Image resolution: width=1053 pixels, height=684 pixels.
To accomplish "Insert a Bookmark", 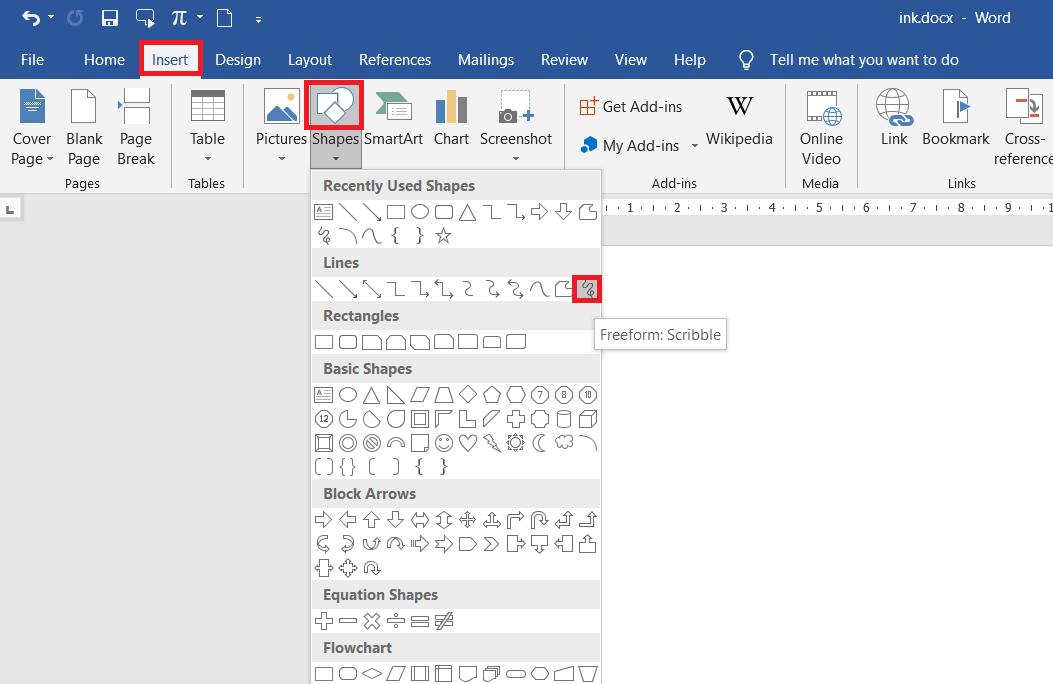I will point(955,122).
